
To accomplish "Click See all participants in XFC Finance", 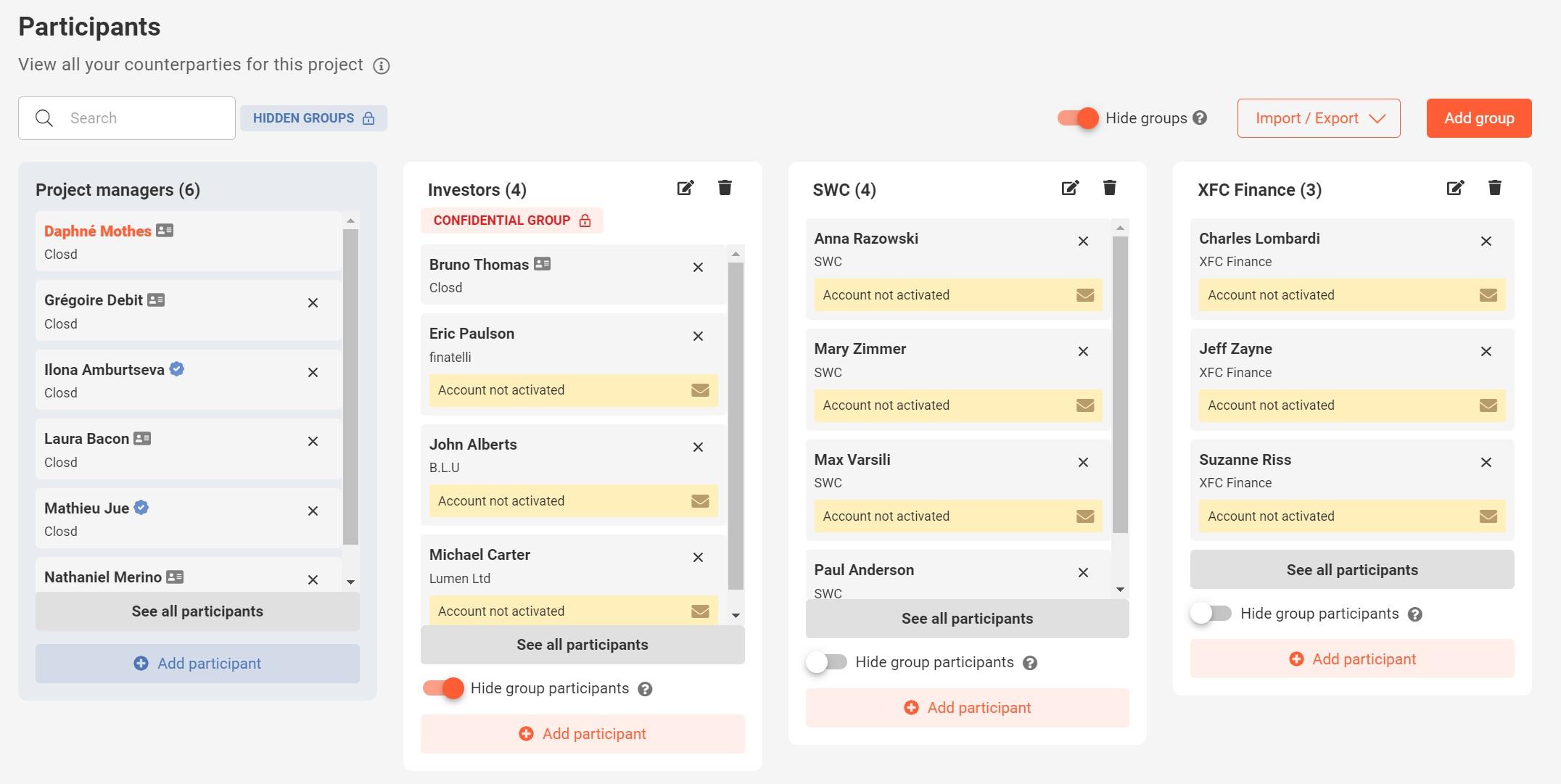I will 1352,569.
